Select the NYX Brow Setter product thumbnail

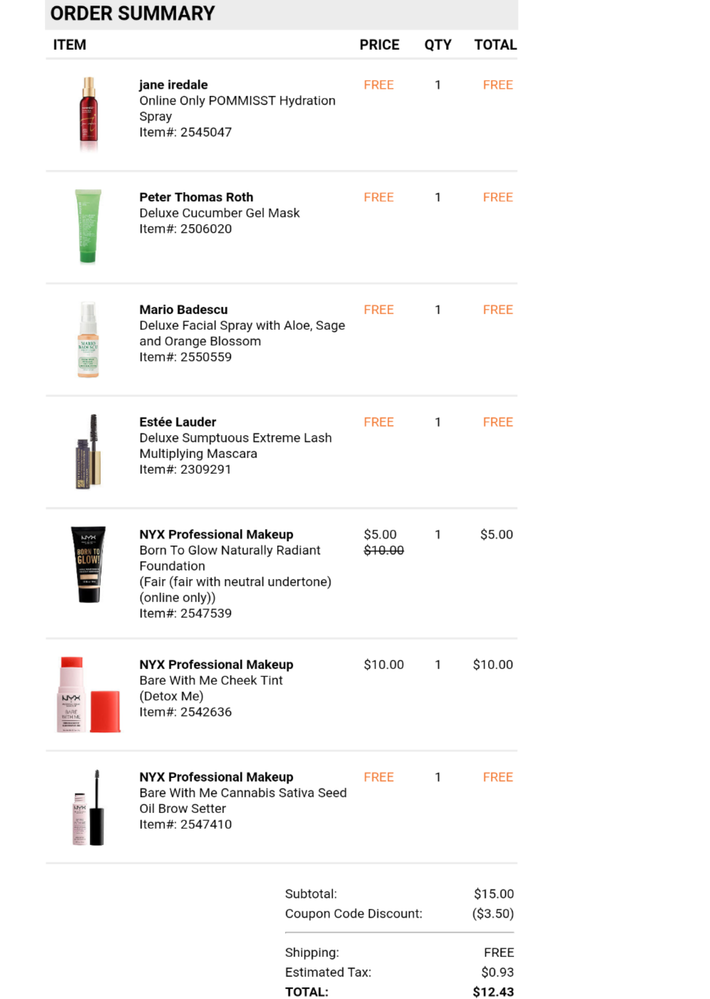click(88, 806)
